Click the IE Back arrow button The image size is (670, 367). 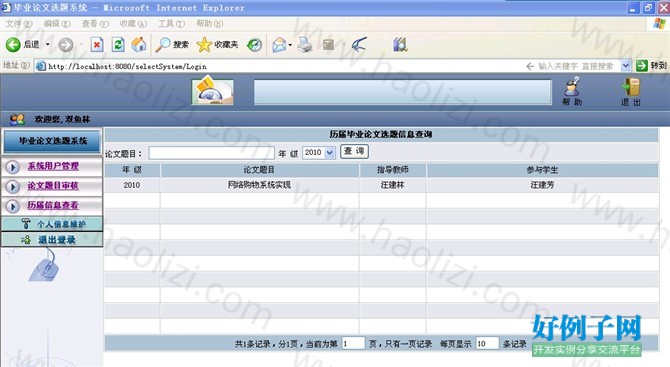pyautogui.click(x=13, y=44)
